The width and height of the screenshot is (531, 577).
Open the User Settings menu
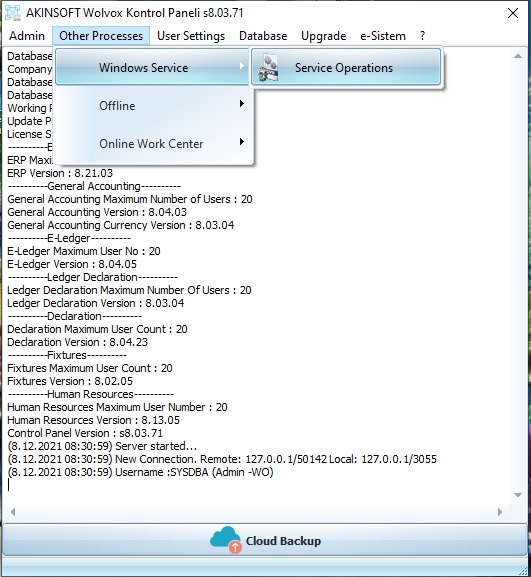click(x=191, y=36)
